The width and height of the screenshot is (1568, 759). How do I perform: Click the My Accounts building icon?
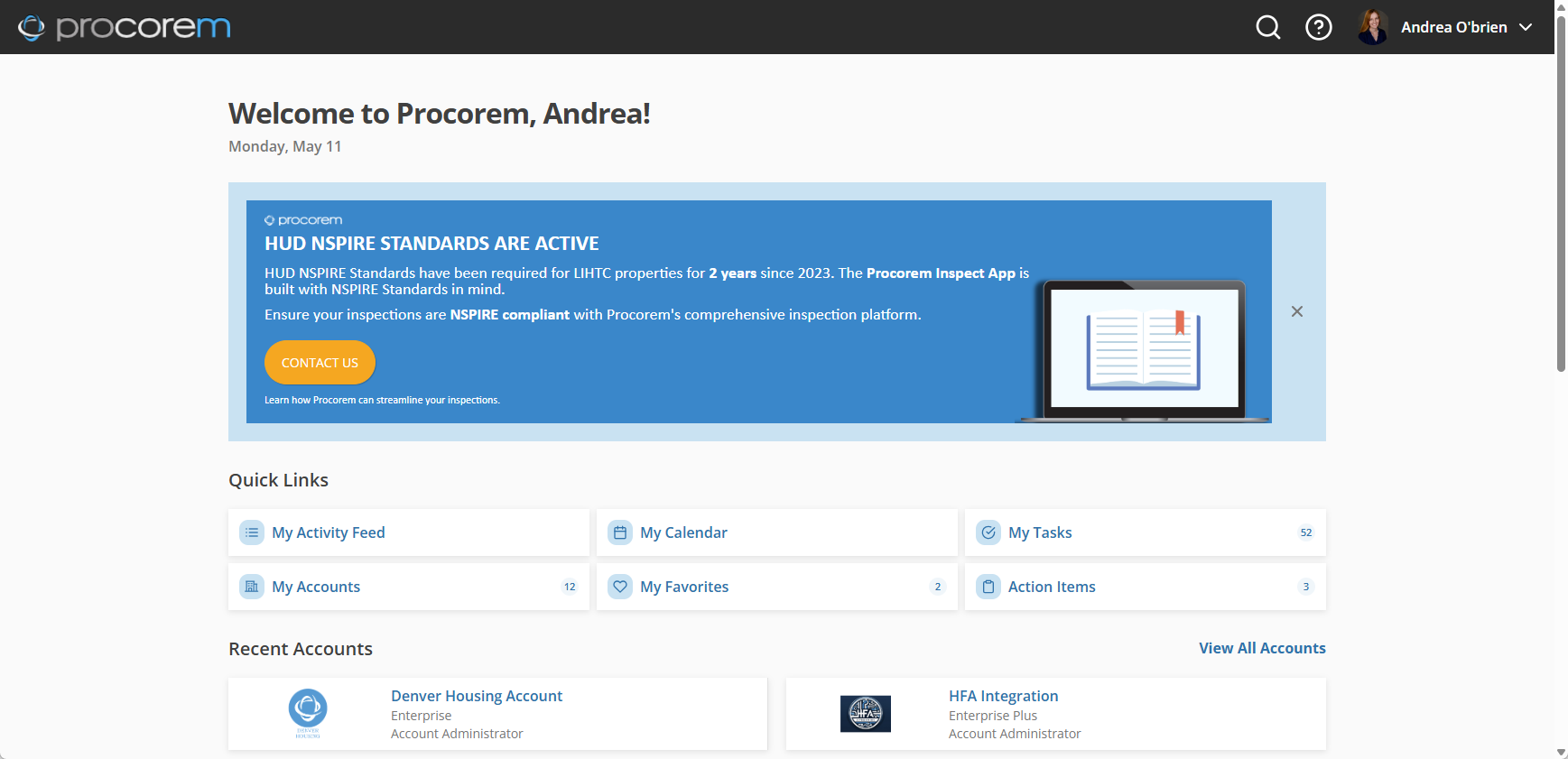(252, 587)
